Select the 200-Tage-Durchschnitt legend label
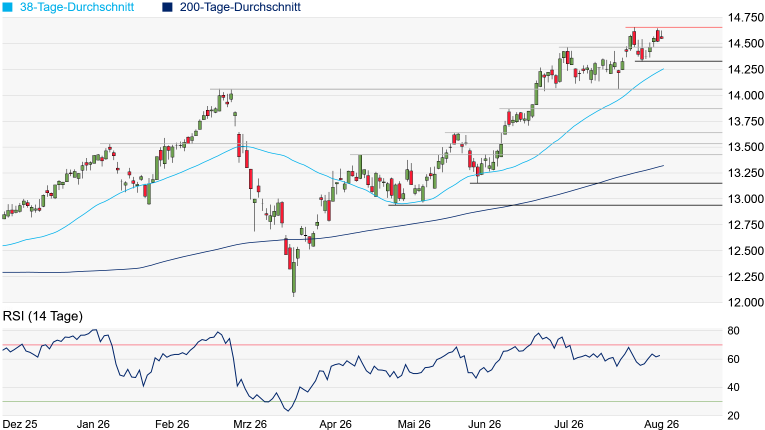The width and height of the screenshot is (765, 430). 240,7
